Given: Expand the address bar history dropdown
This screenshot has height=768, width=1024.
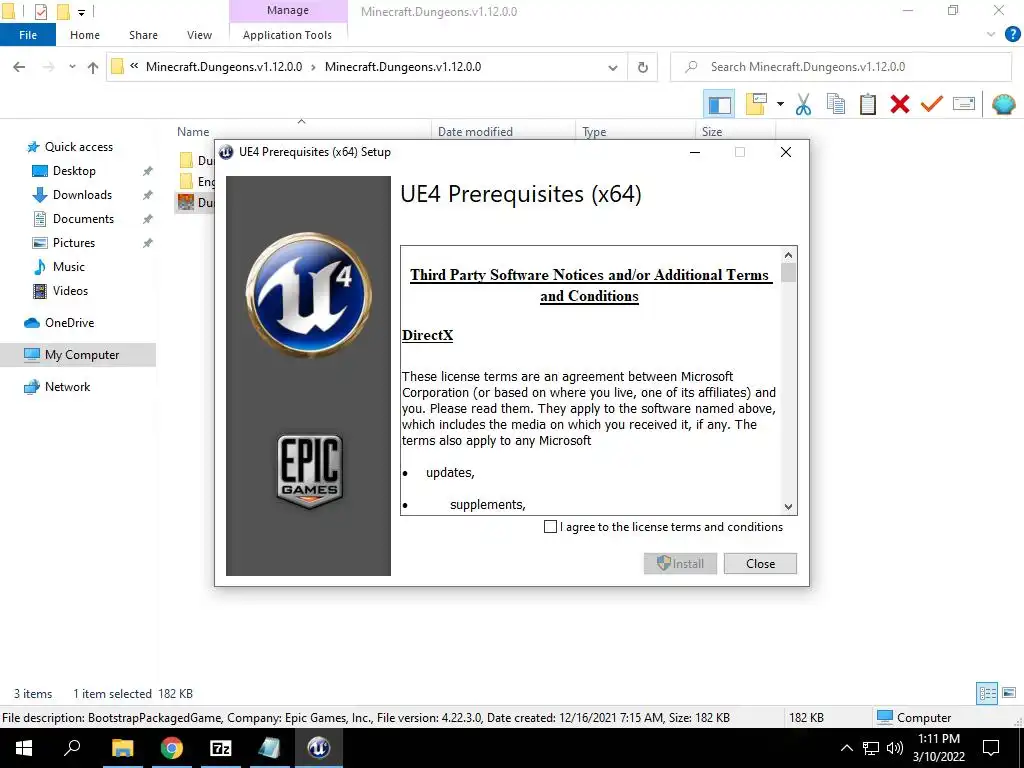Looking at the screenshot, I should click(613, 67).
